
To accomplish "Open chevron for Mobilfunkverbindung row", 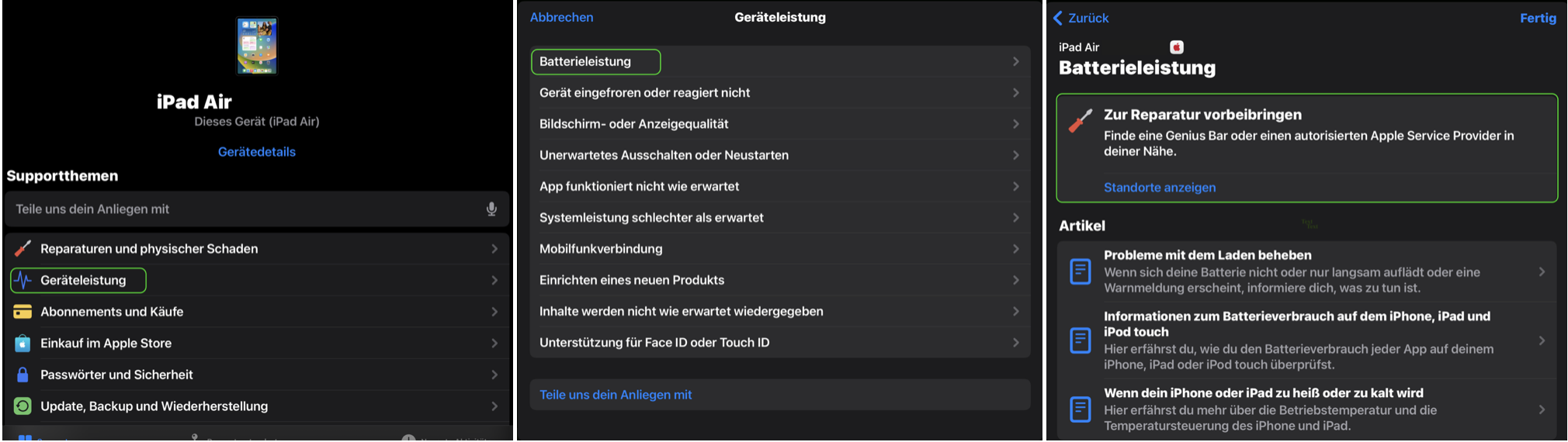I will pyautogui.click(x=1015, y=249).
